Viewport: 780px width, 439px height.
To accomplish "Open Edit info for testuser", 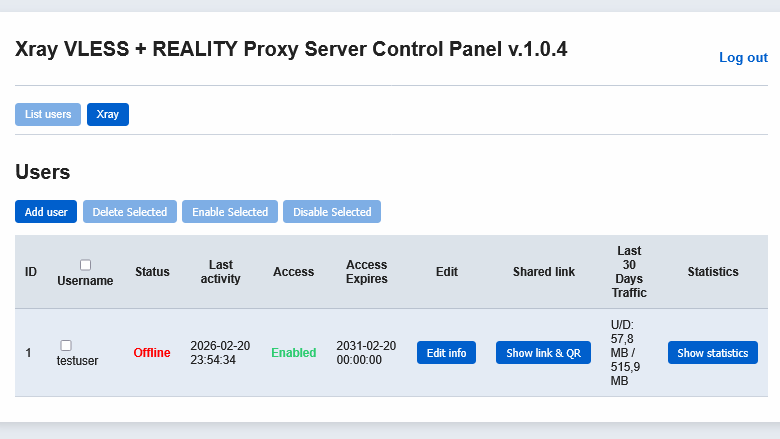I will pyautogui.click(x=446, y=353).
